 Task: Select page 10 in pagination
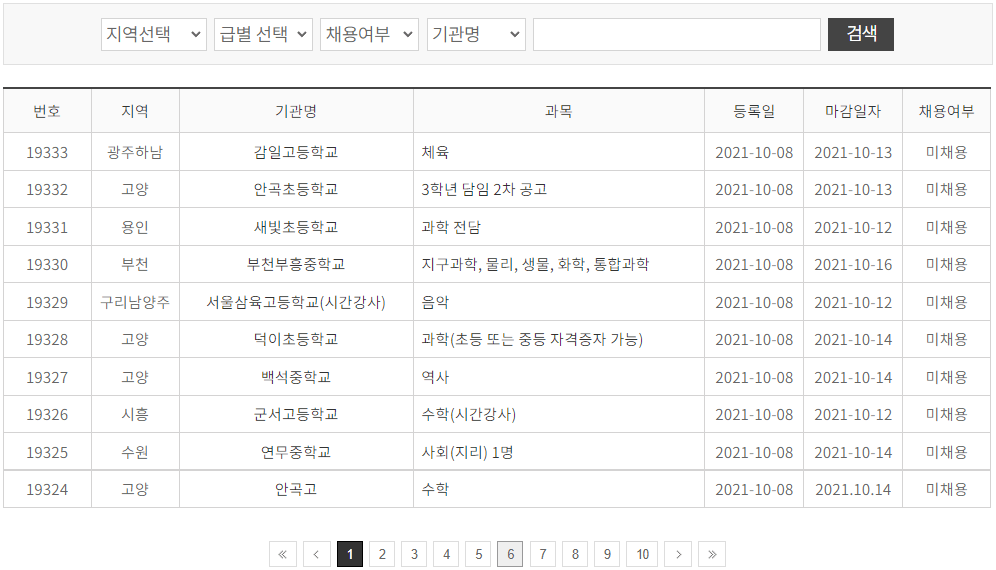pos(642,554)
